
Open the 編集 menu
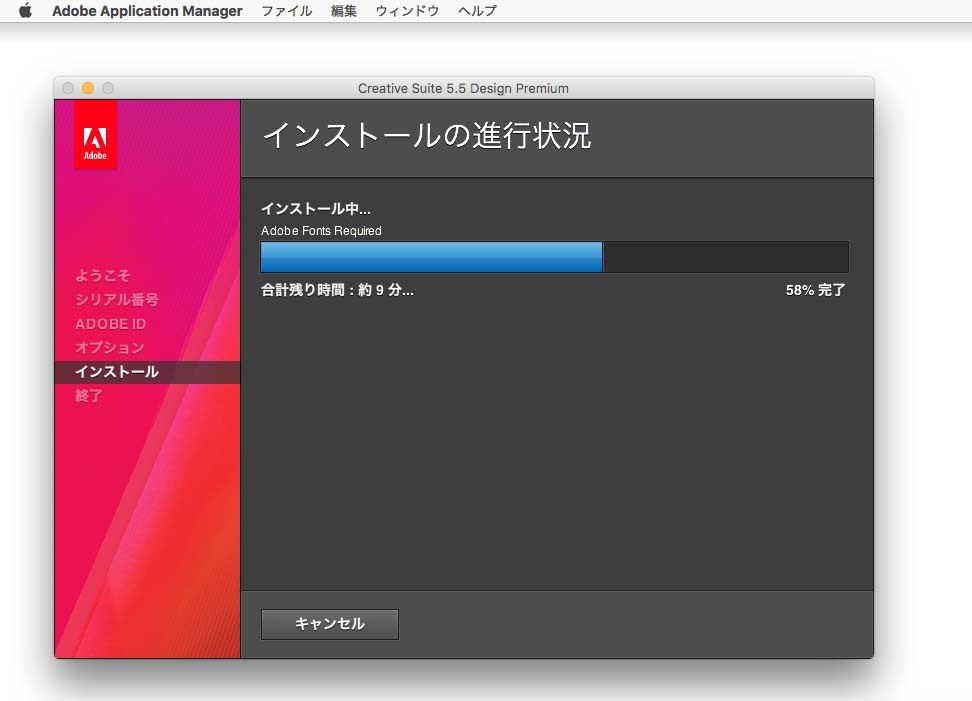pyautogui.click(x=344, y=11)
